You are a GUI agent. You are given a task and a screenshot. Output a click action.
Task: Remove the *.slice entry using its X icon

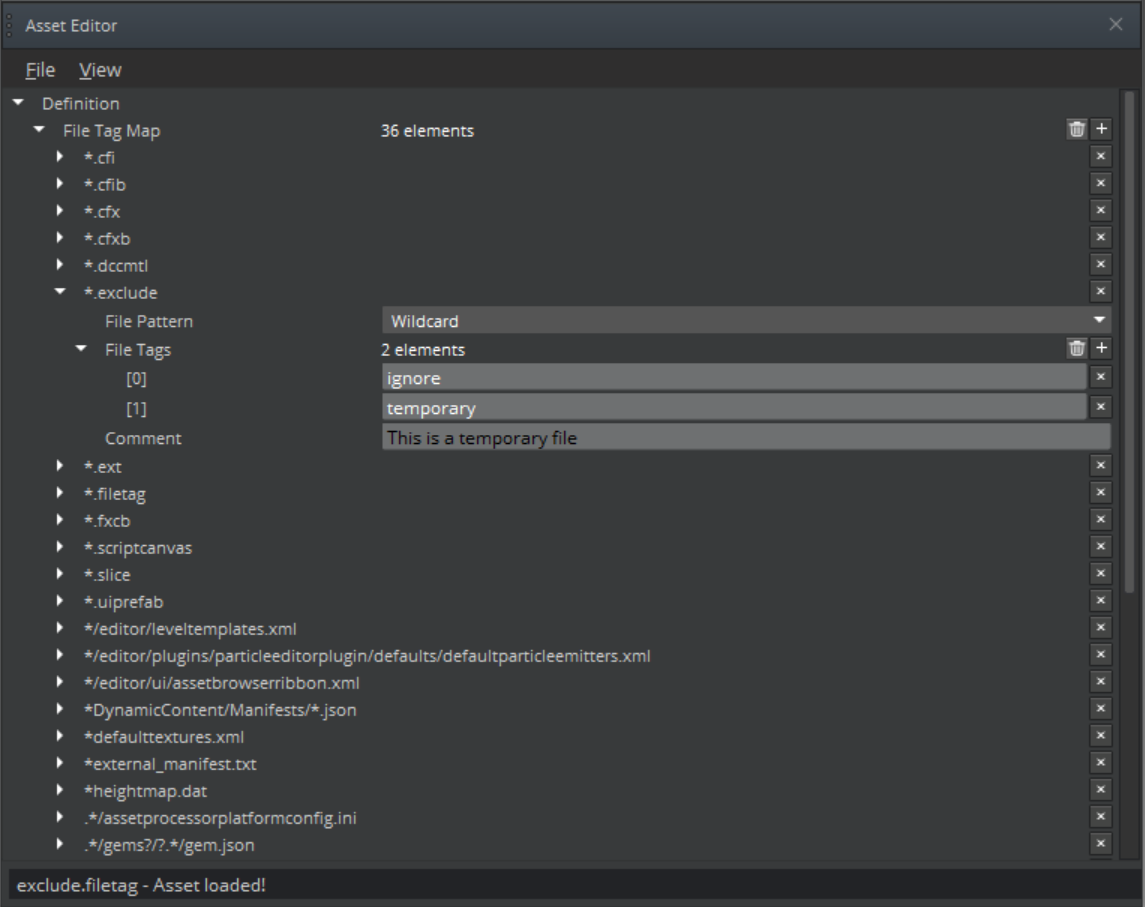coord(1100,575)
